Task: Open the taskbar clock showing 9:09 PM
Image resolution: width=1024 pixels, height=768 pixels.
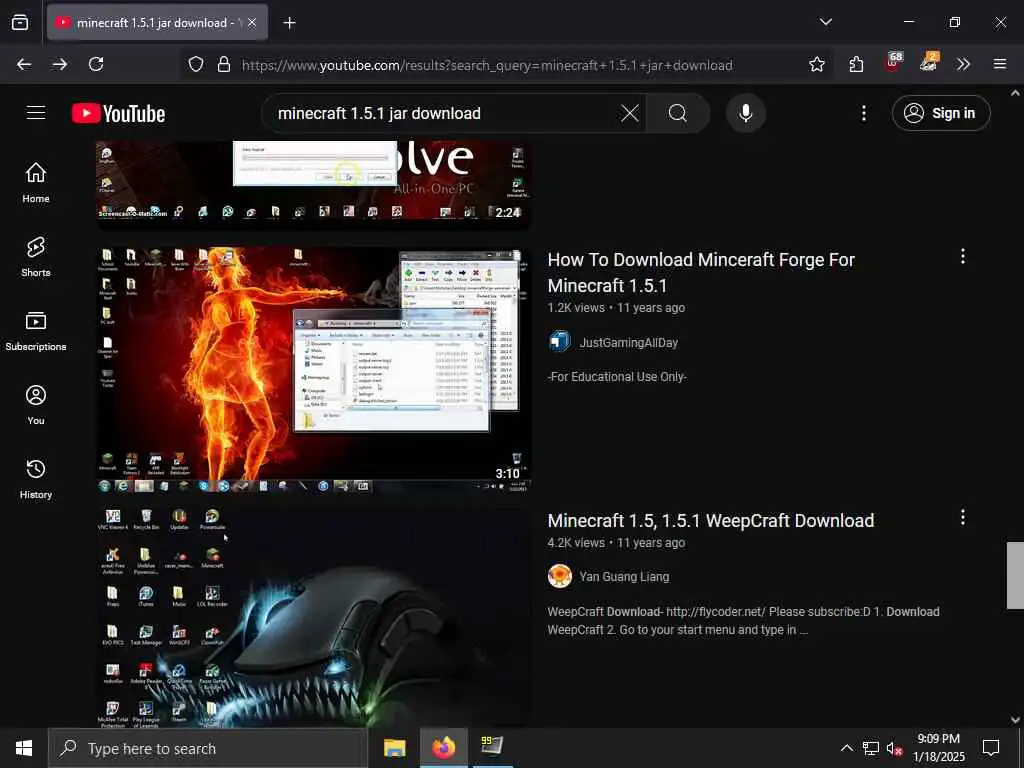Action: point(938,748)
